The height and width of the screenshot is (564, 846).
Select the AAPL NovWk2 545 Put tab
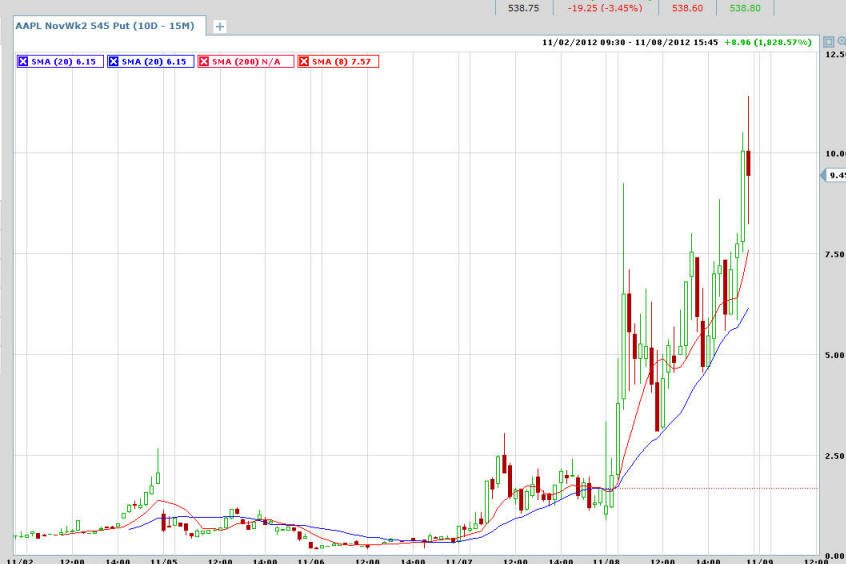point(105,25)
